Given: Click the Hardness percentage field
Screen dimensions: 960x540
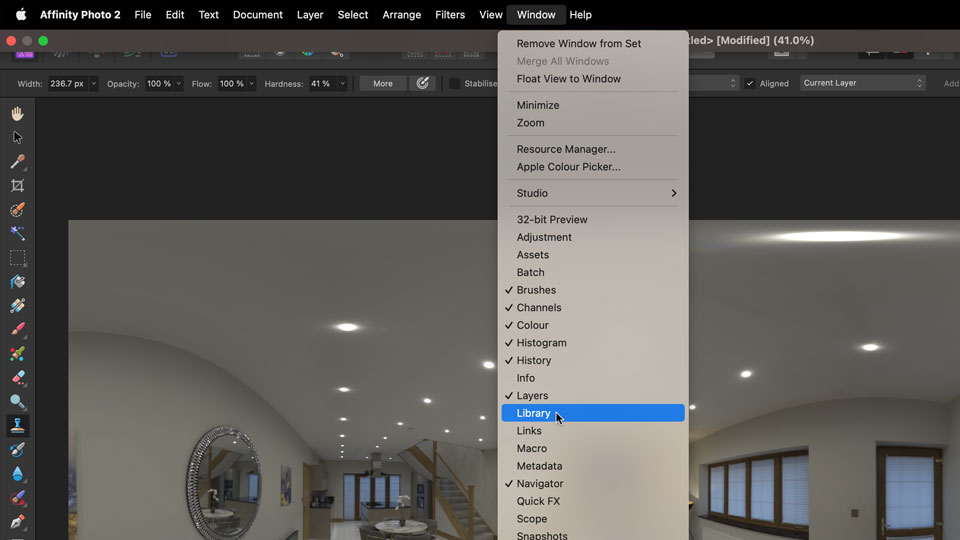Looking at the screenshot, I should coord(323,83).
